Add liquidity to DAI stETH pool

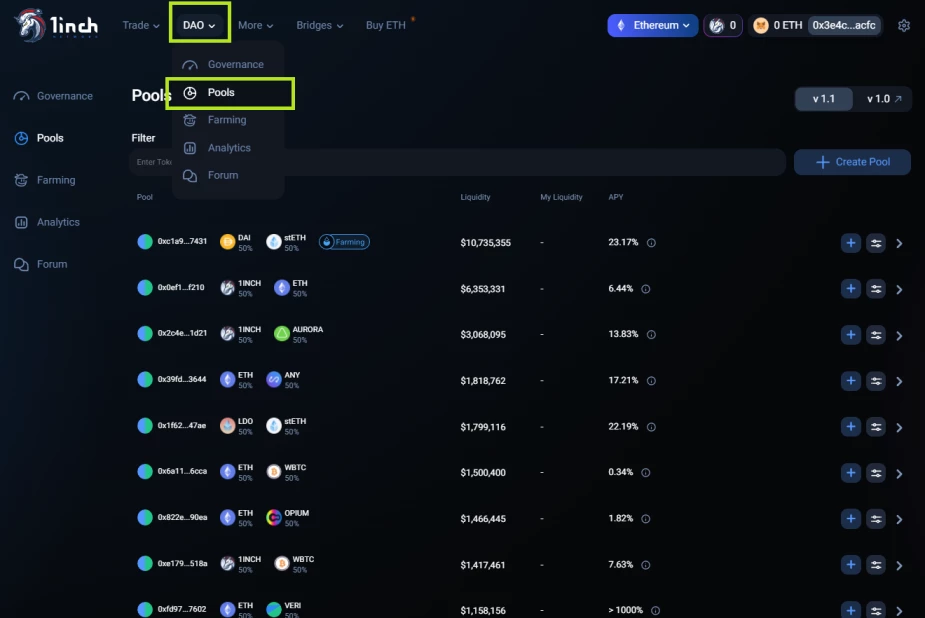point(851,243)
